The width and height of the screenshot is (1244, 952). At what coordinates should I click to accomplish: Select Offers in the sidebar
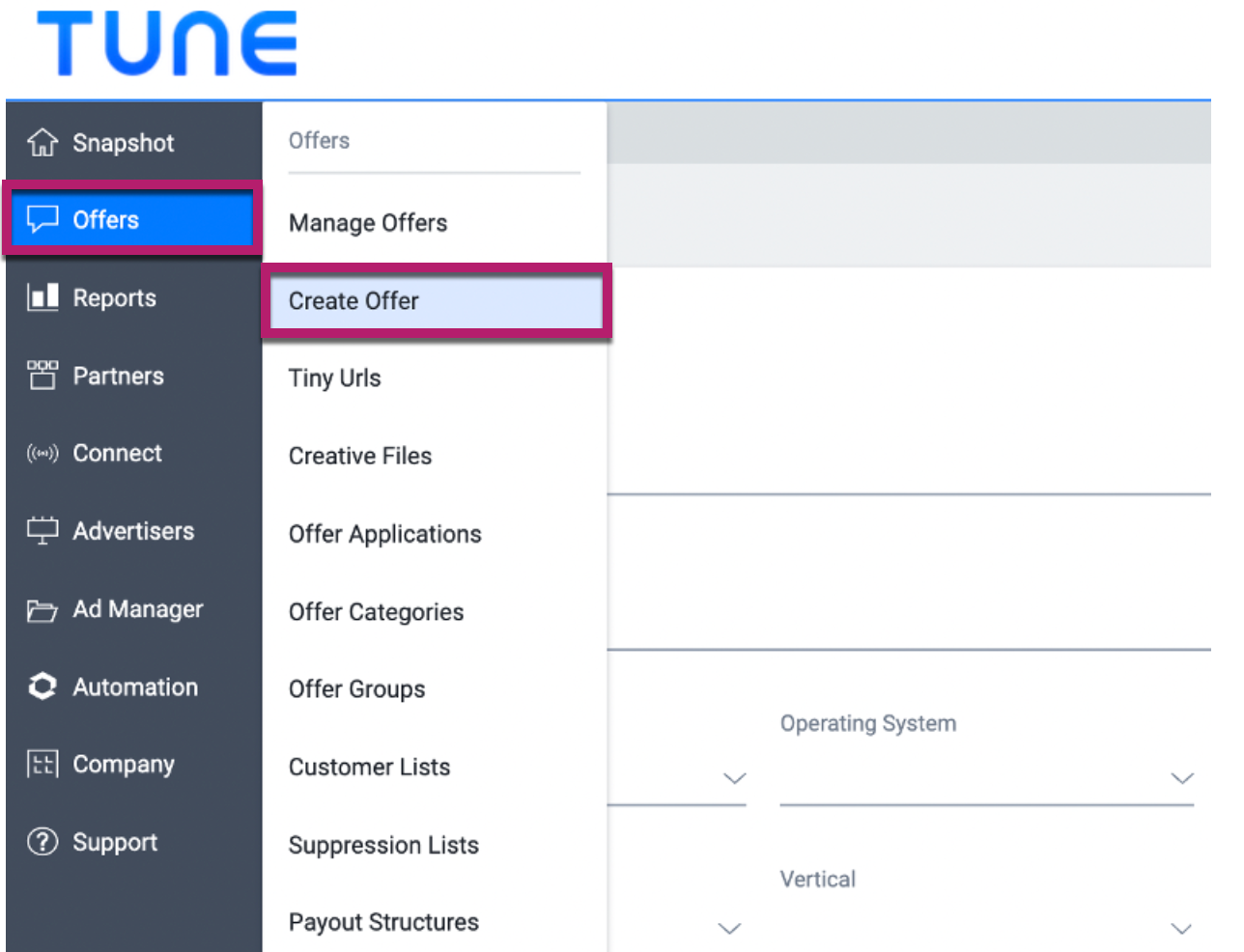tap(133, 219)
